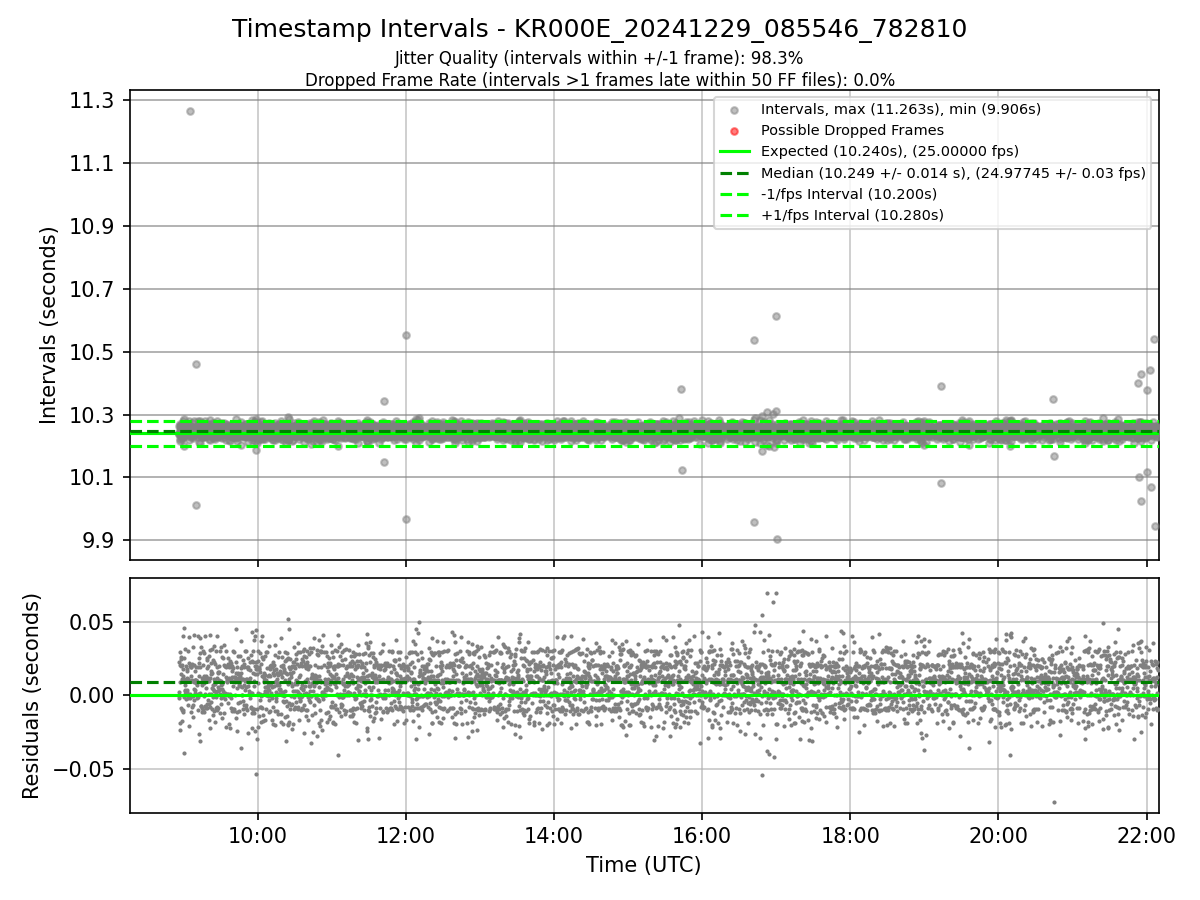Click the grey dot marker beside the 'Intervals, max' legend entry
Viewport: 1200px width, 900px height.
[x=735, y=110]
